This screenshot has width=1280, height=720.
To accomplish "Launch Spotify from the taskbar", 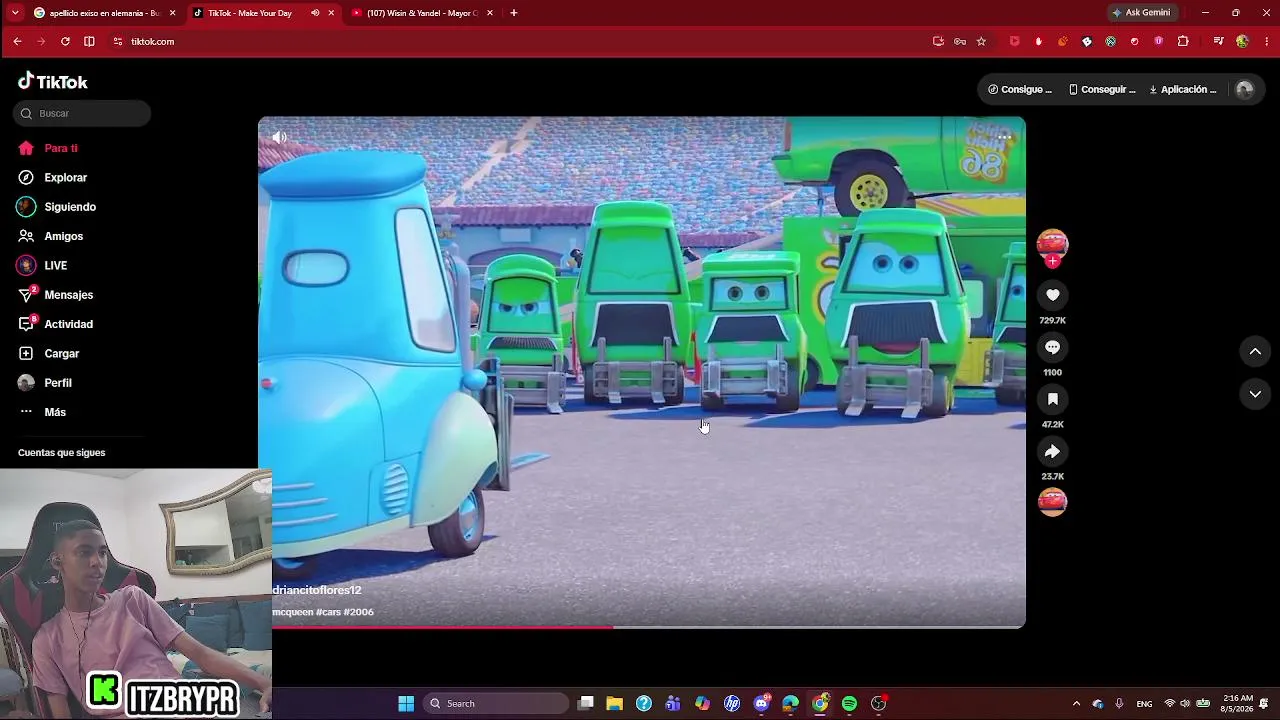I will point(849,703).
